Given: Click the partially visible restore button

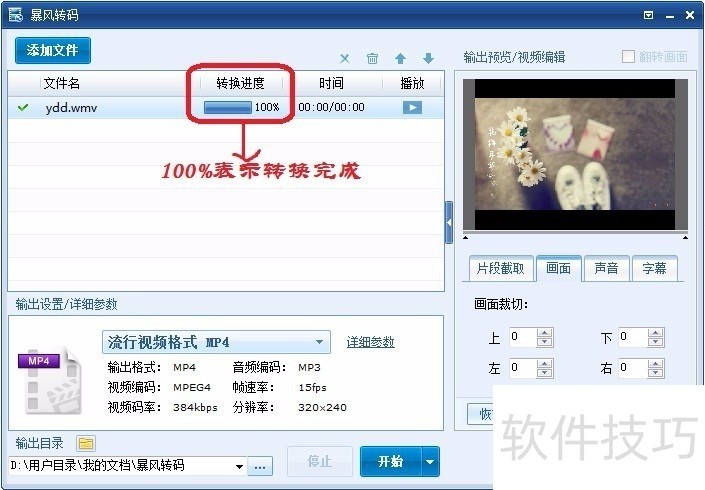Looking at the screenshot, I should tap(480, 414).
